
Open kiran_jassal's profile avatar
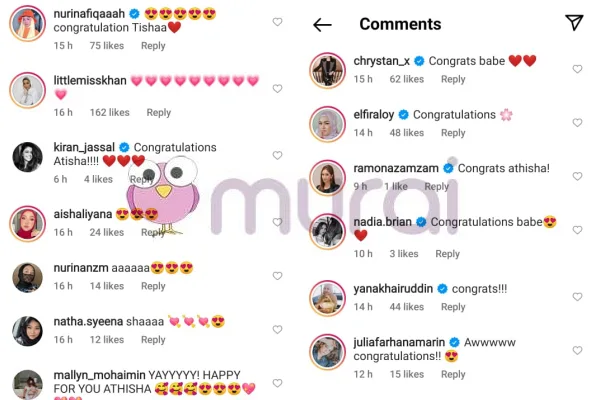pos(28,157)
